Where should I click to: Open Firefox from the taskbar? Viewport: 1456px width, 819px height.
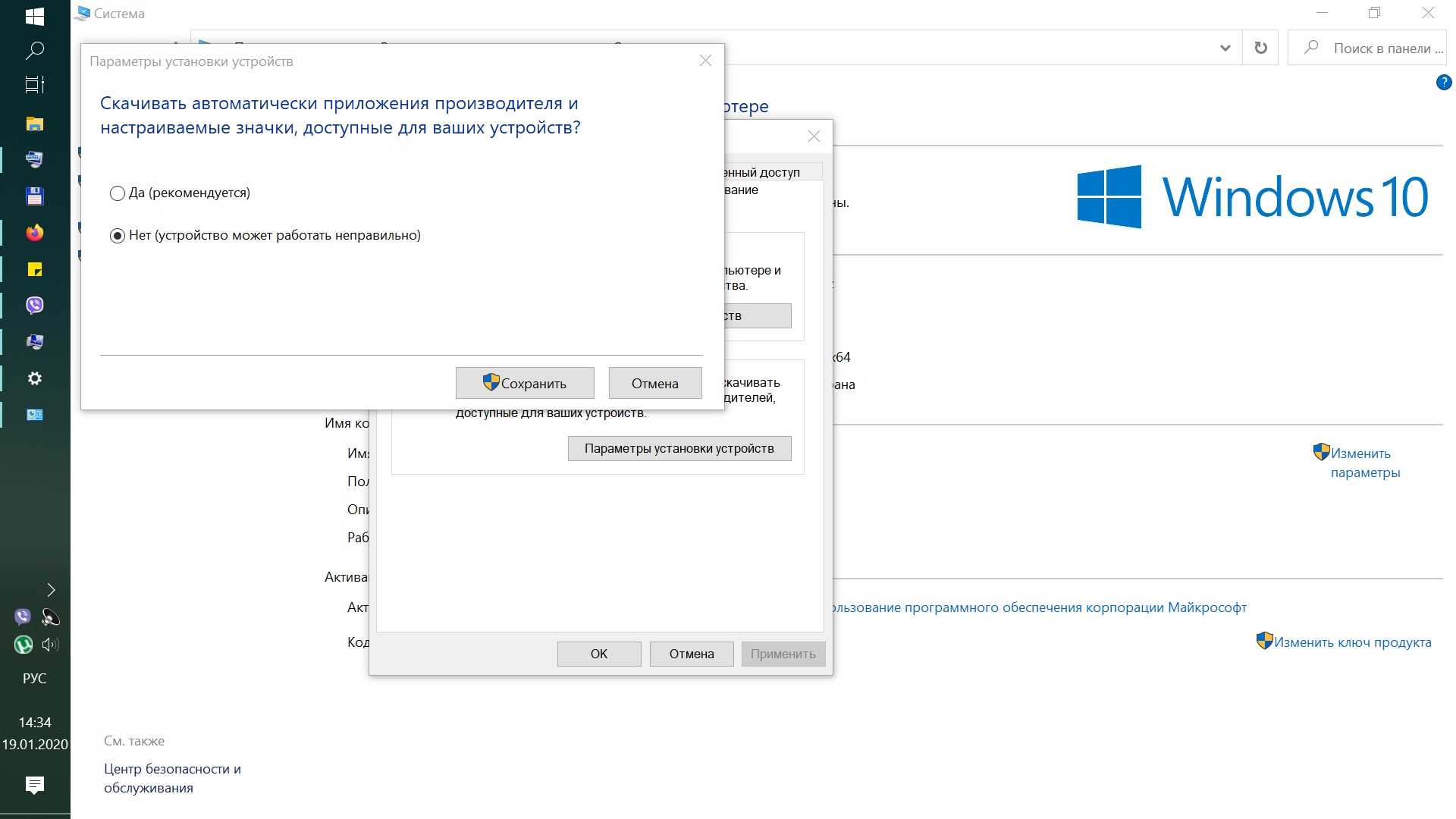[35, 233]
